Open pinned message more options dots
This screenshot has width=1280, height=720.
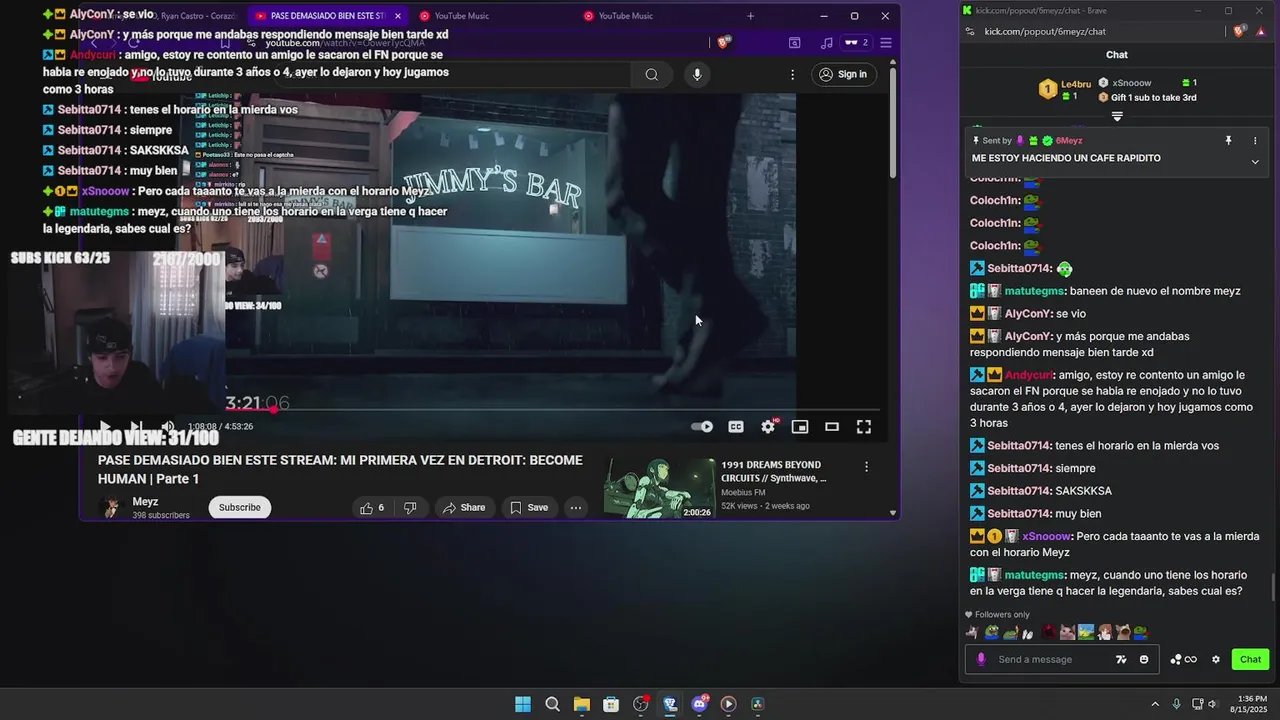point(1255,141)
